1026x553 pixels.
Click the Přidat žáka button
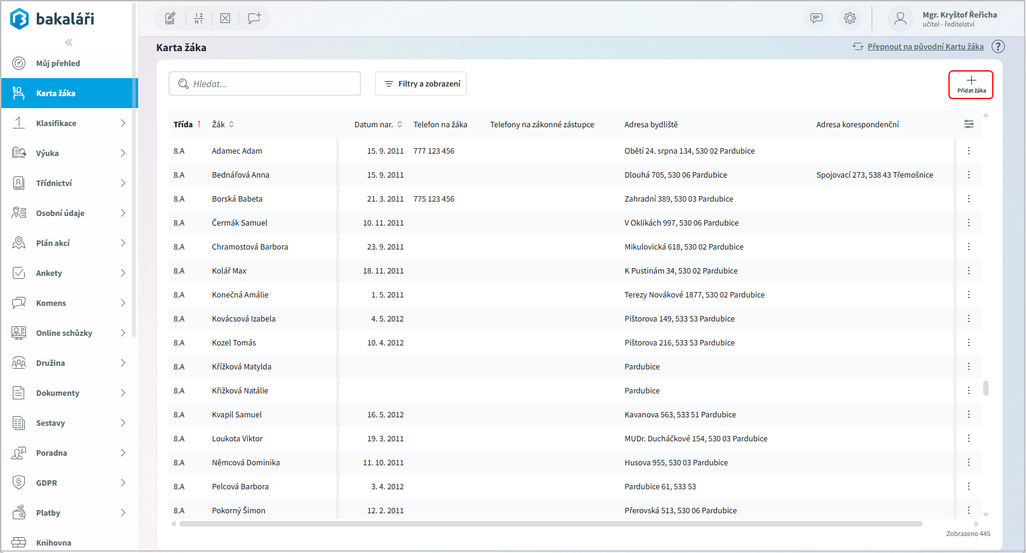970,85
